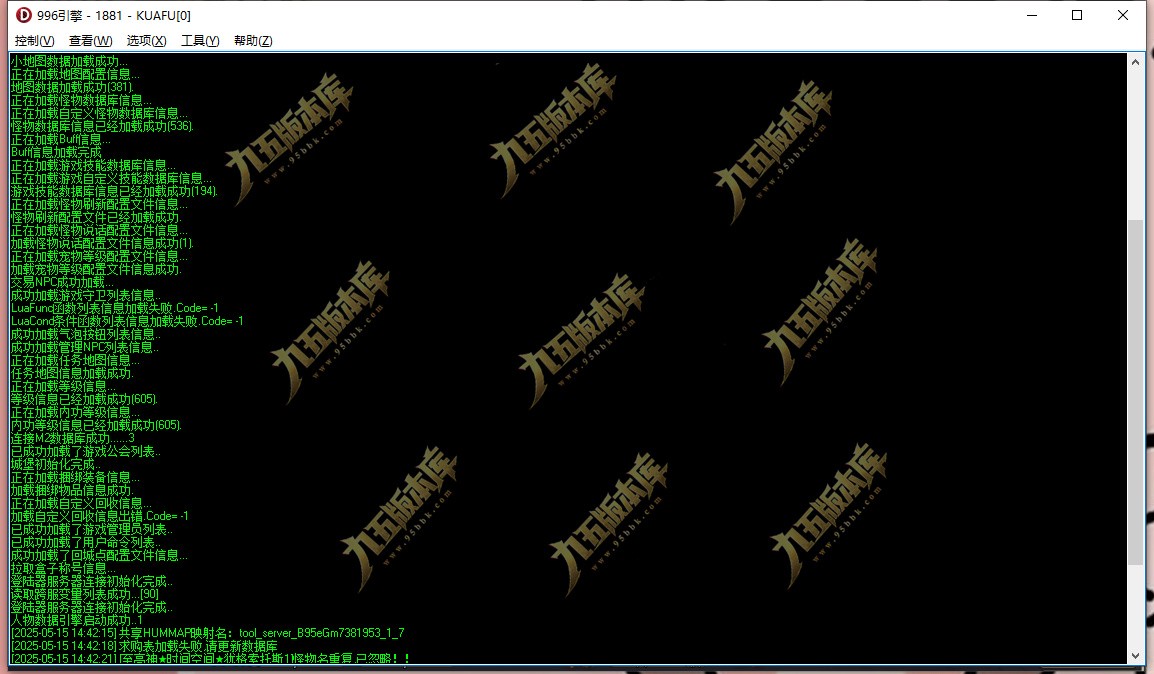Click the "连接M2数据库成功......3" line
Screen dimensions: 1154x674
coord(72,439)
